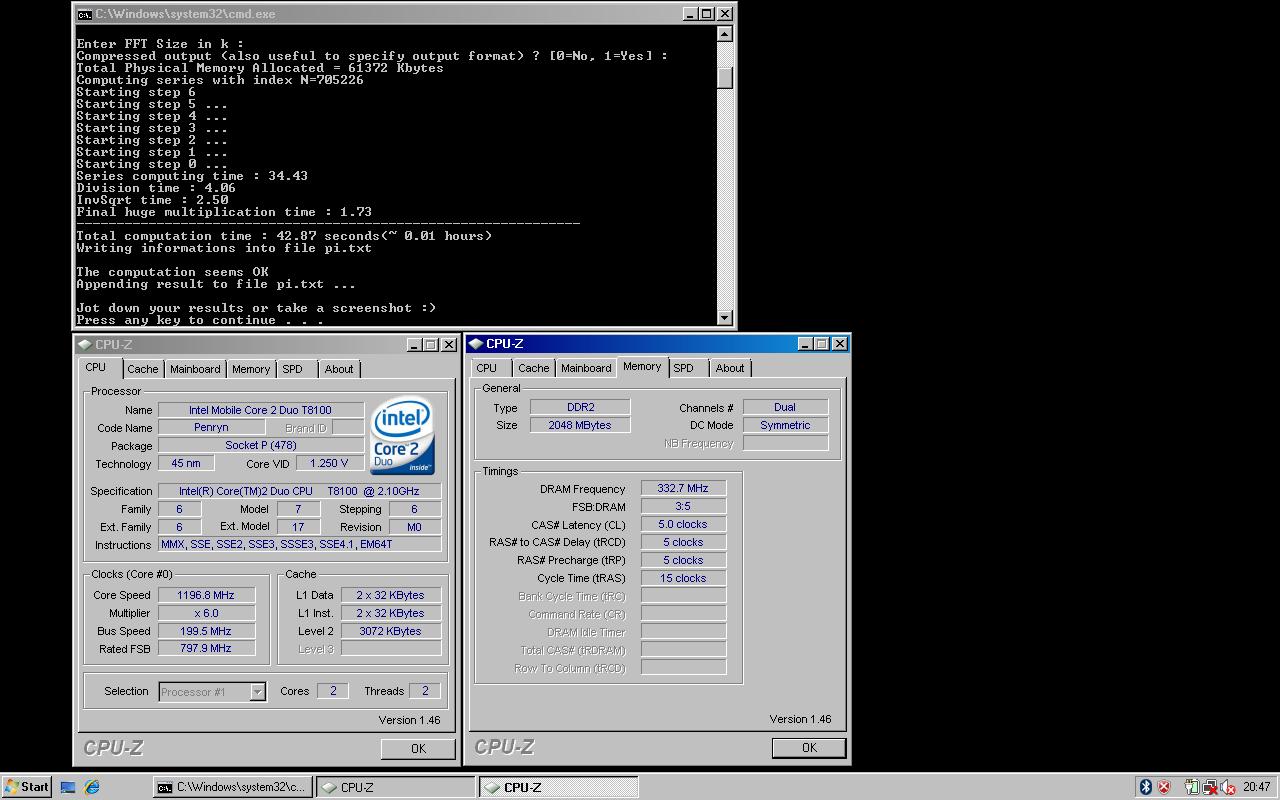Click cmd scrollbar up arrow
The width and height of the screenshot is (1280, 800).
point(725,34)
